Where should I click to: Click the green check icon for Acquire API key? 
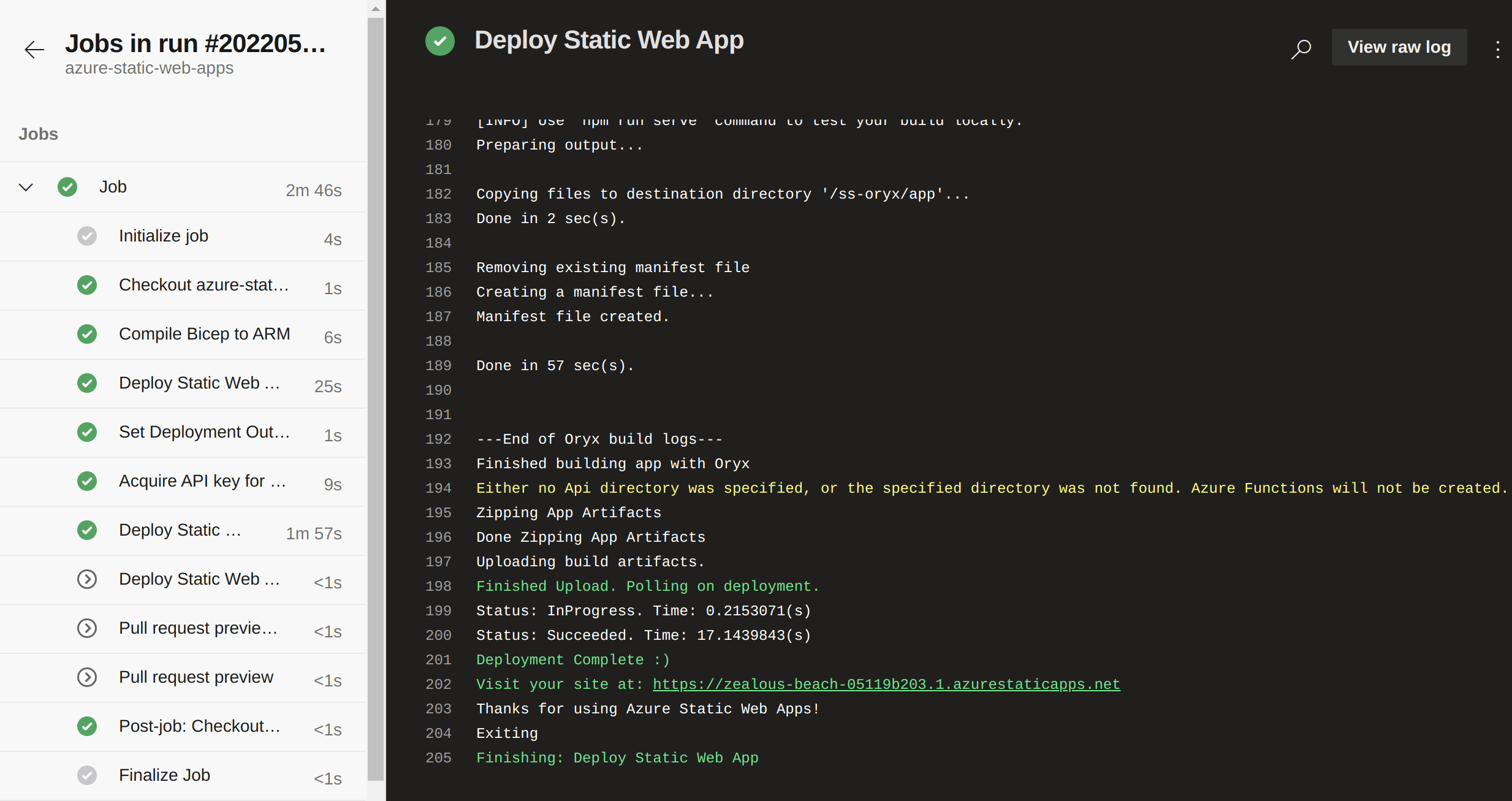pyautogui.click(x=87, y=481)
